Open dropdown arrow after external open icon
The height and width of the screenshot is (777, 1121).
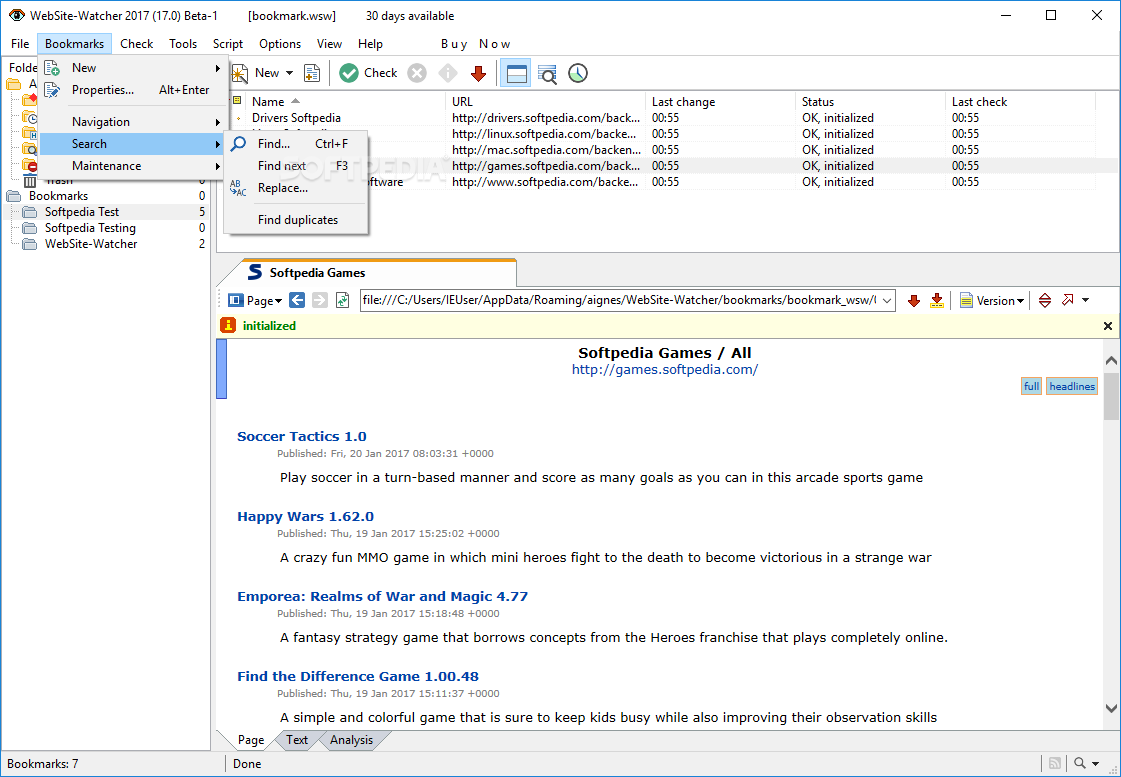point(1085,301)
